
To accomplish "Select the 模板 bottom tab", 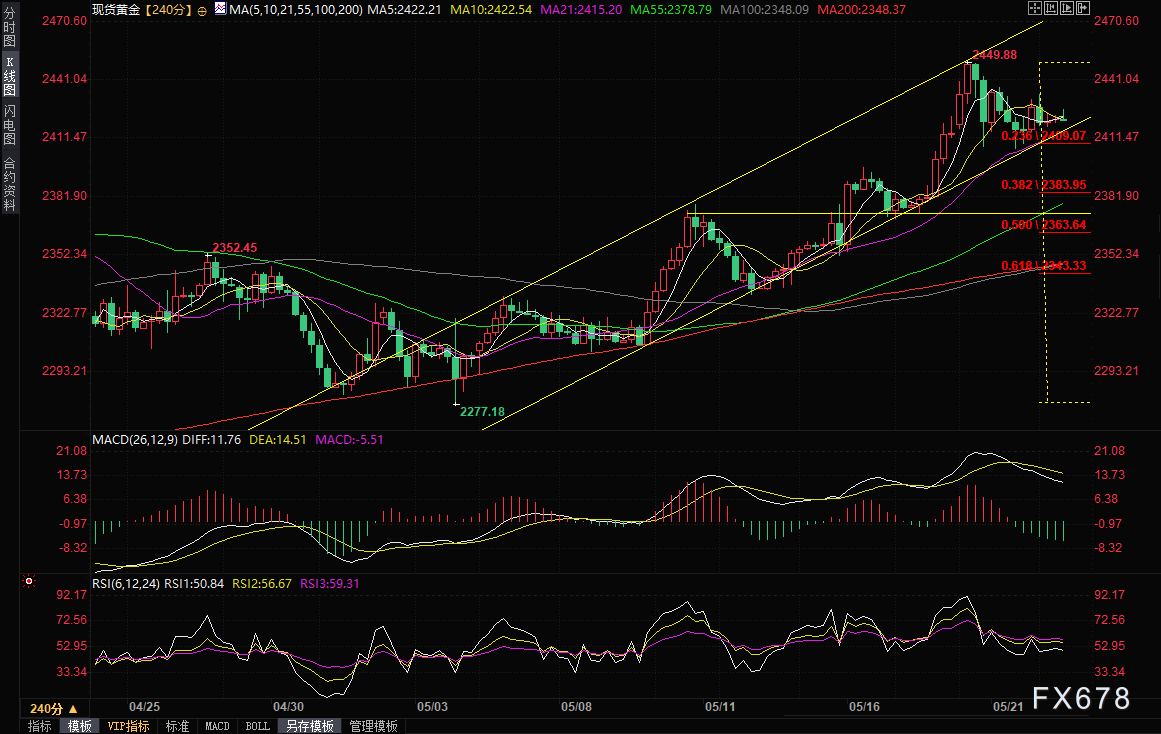I will coord(79,726).
